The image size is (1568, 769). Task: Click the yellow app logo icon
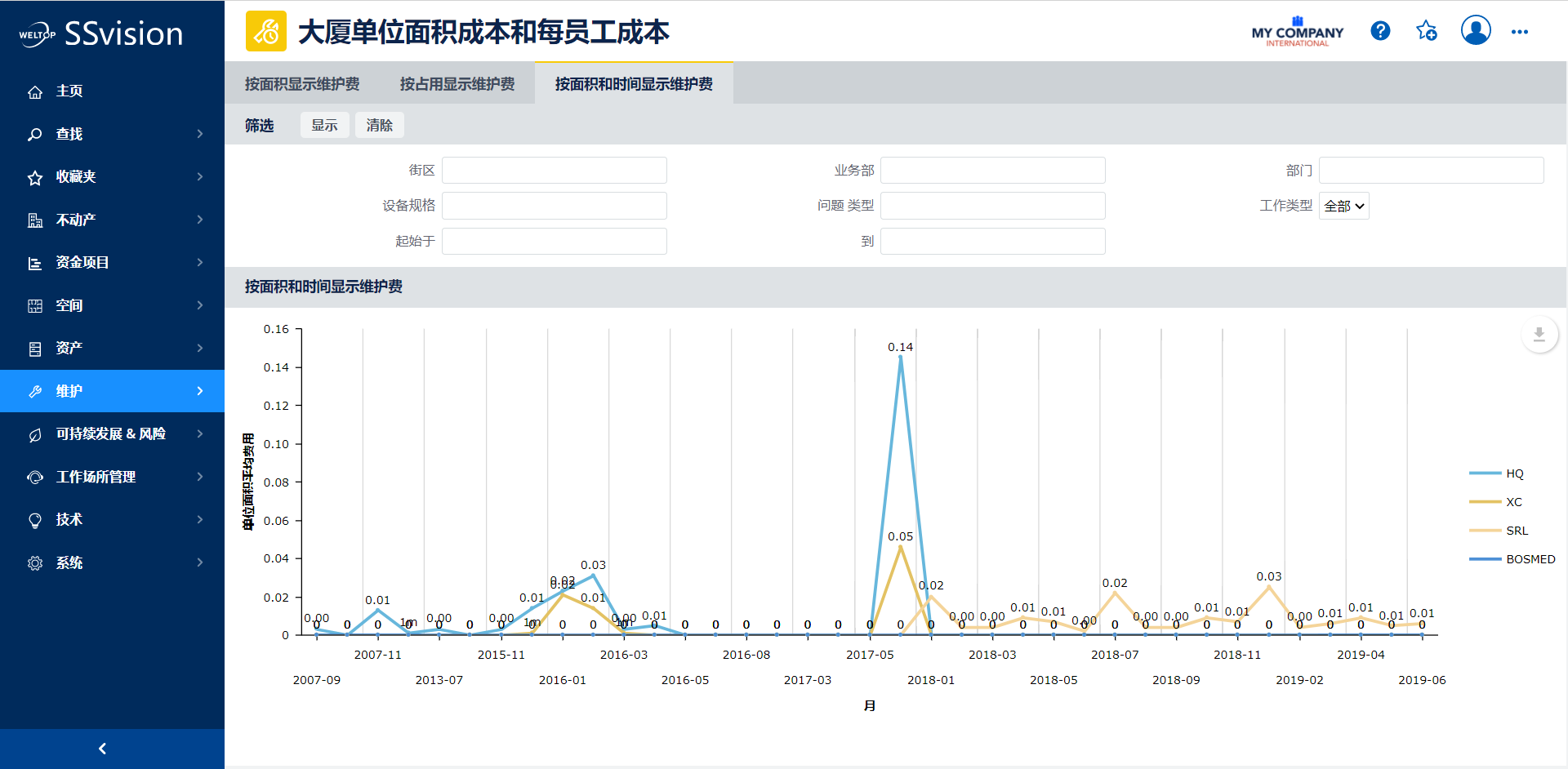click(x=266, y=32)
